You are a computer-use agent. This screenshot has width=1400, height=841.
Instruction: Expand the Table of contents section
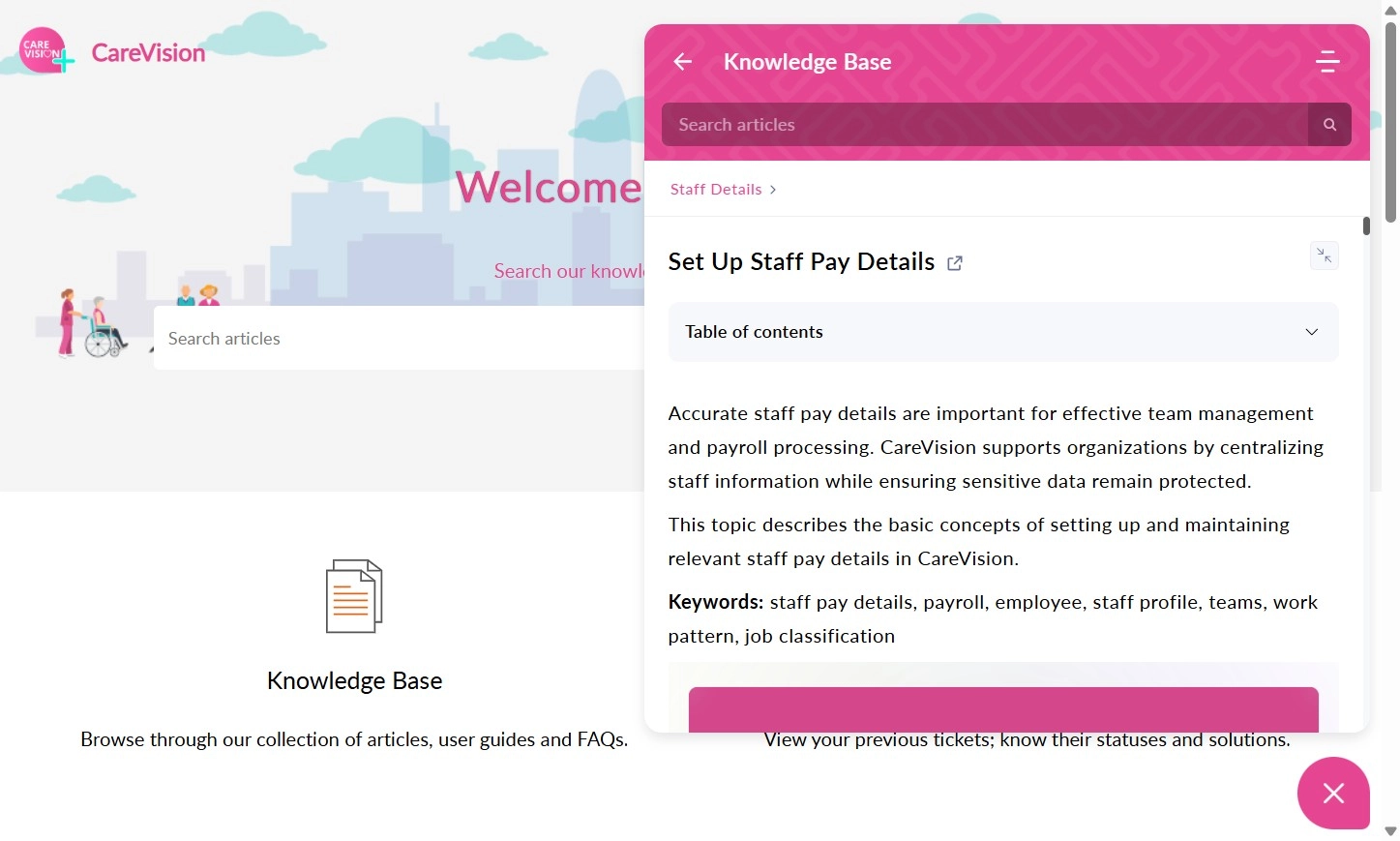pos(1002,332)
